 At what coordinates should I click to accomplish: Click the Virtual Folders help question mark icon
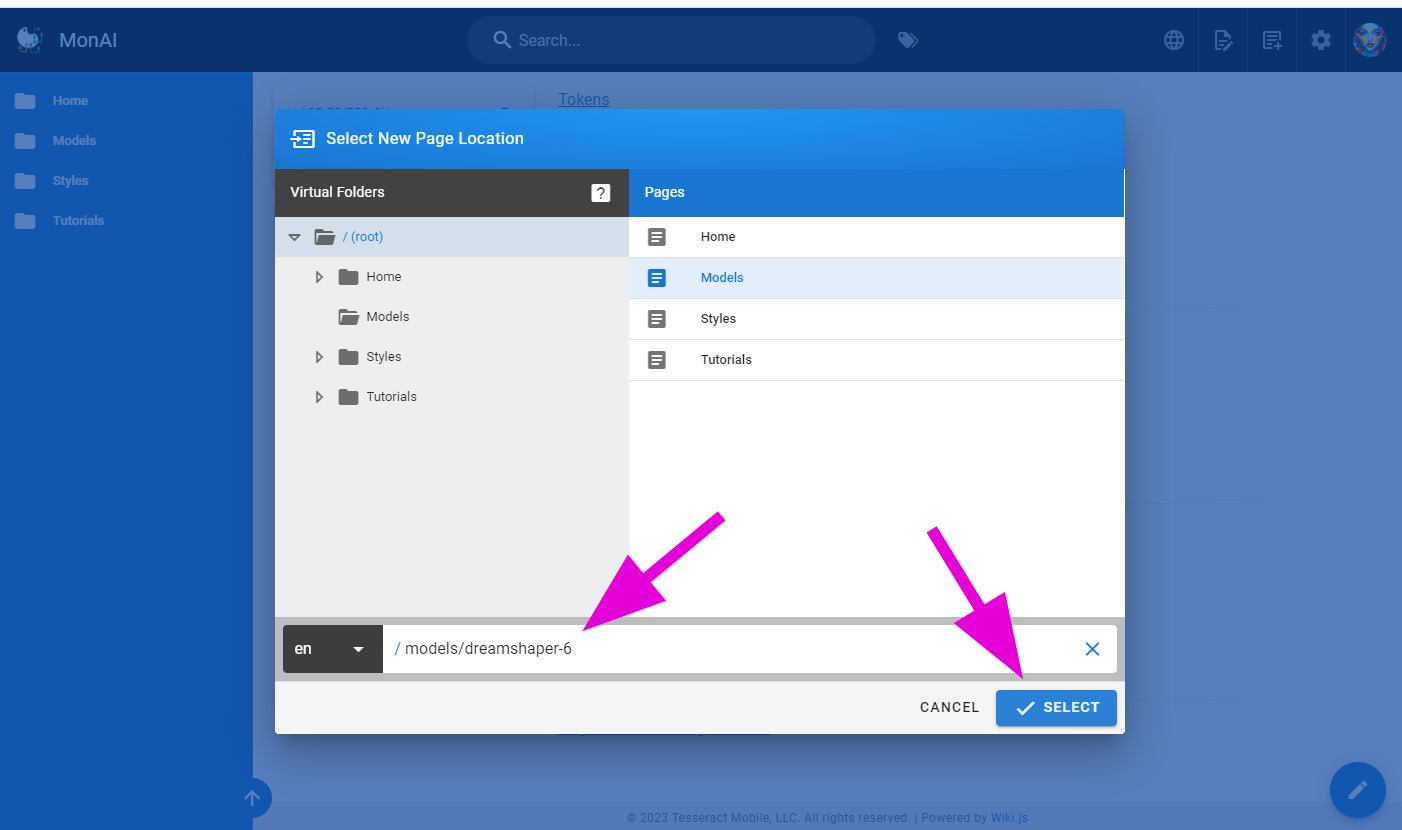point(600,193)
